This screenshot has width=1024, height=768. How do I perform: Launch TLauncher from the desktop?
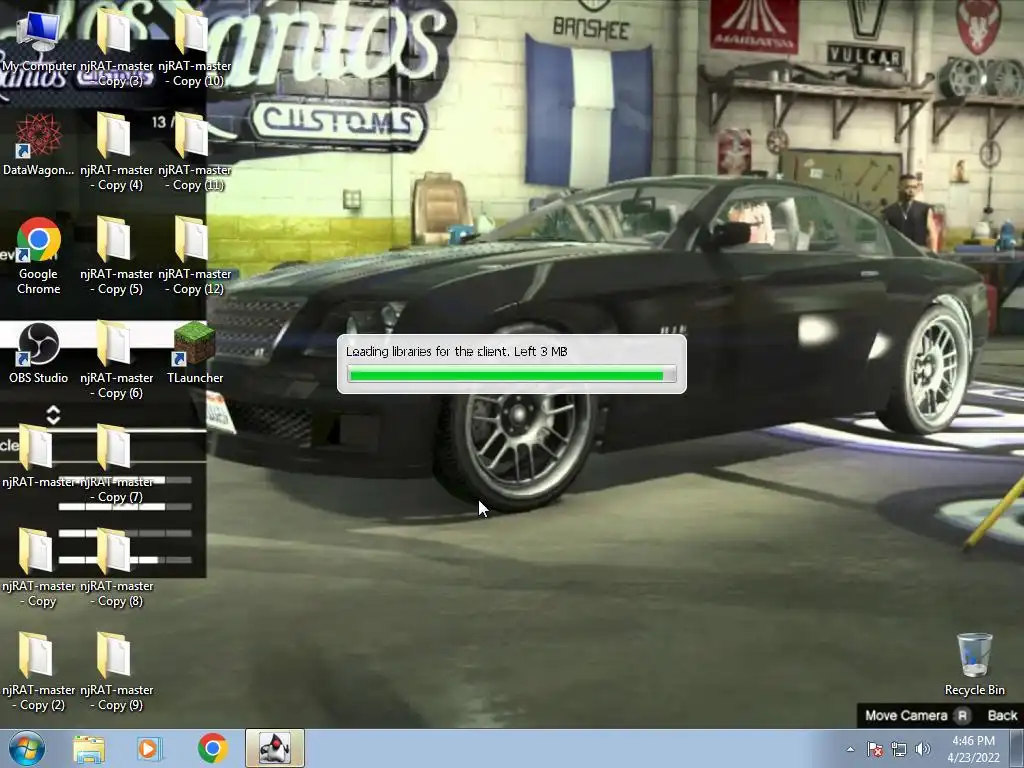pyautogui.click(x=195, y=353)
